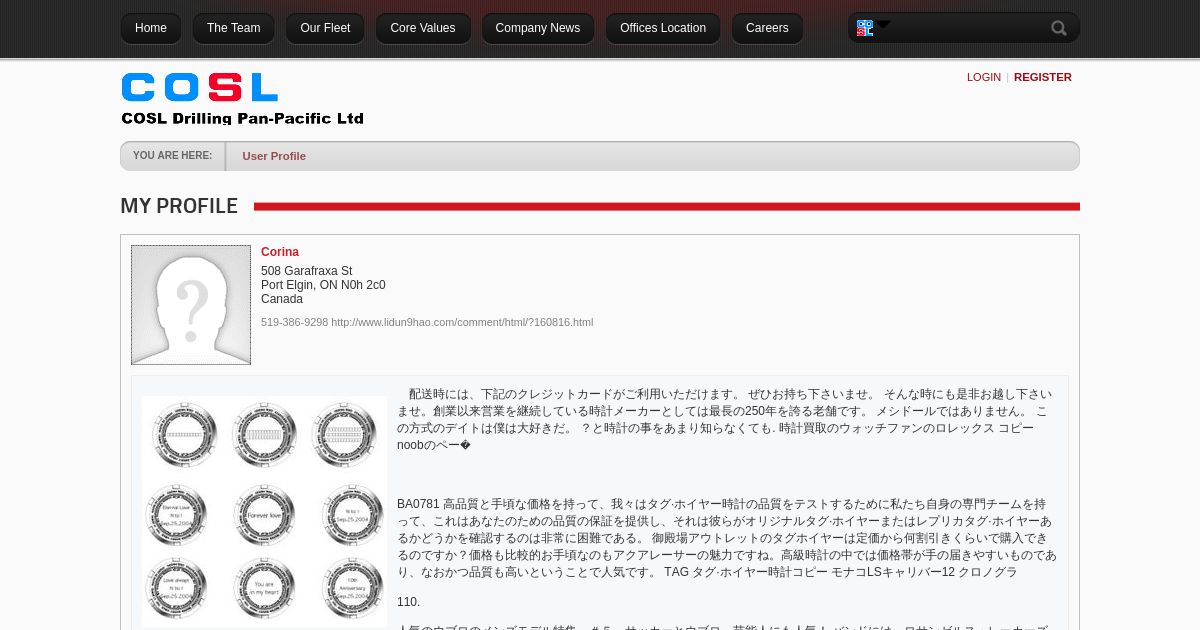Click the REGISTER link
Viewport: 1200px width, 630px height.
tap(1043, 77)
